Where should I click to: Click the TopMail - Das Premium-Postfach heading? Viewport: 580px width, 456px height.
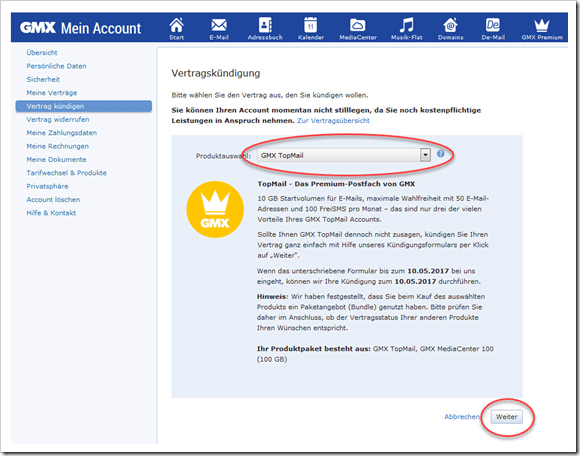point(336,184)
